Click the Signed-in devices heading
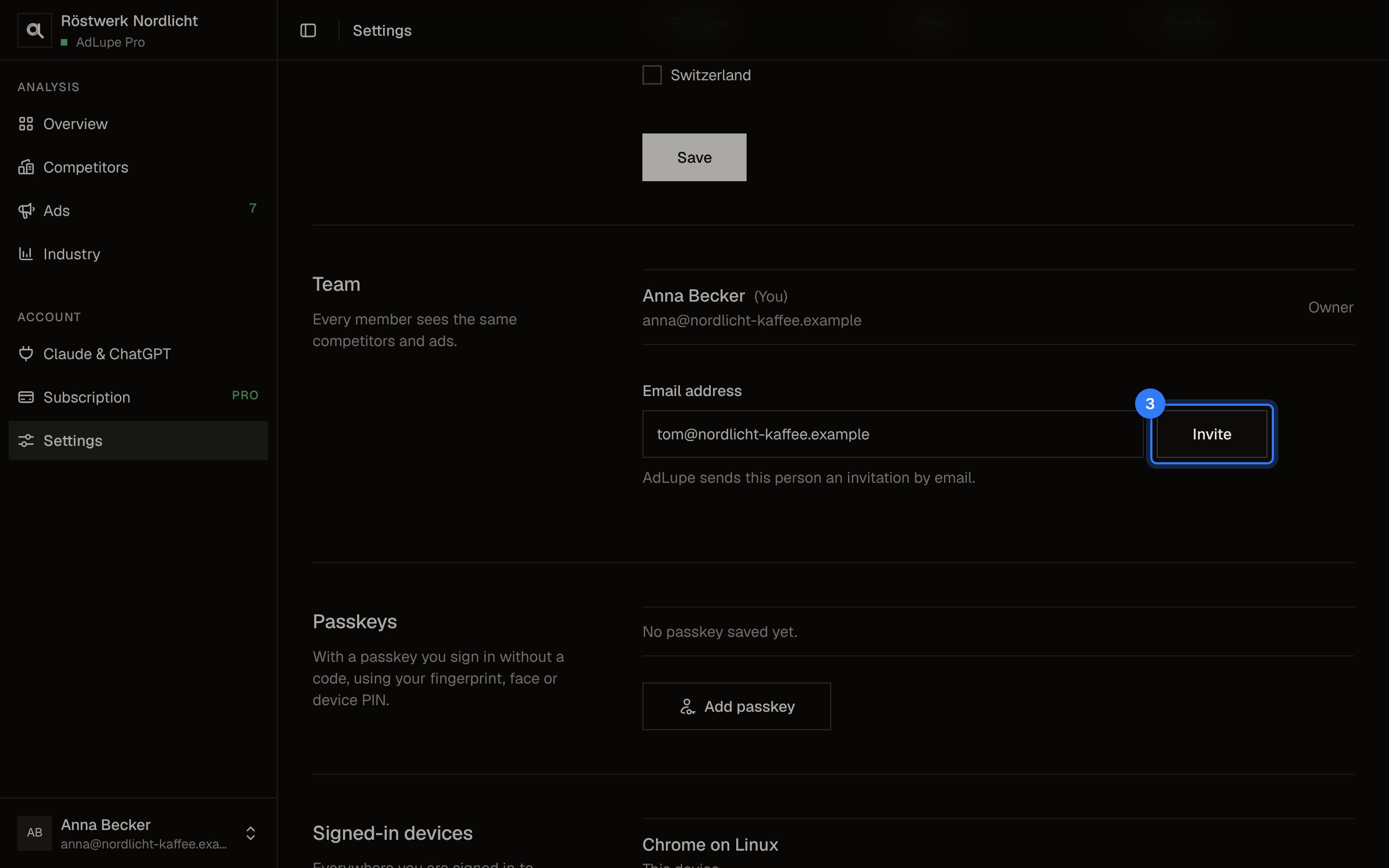Image resolution: width=1389 pixels, height=868 pixels. 393,833
